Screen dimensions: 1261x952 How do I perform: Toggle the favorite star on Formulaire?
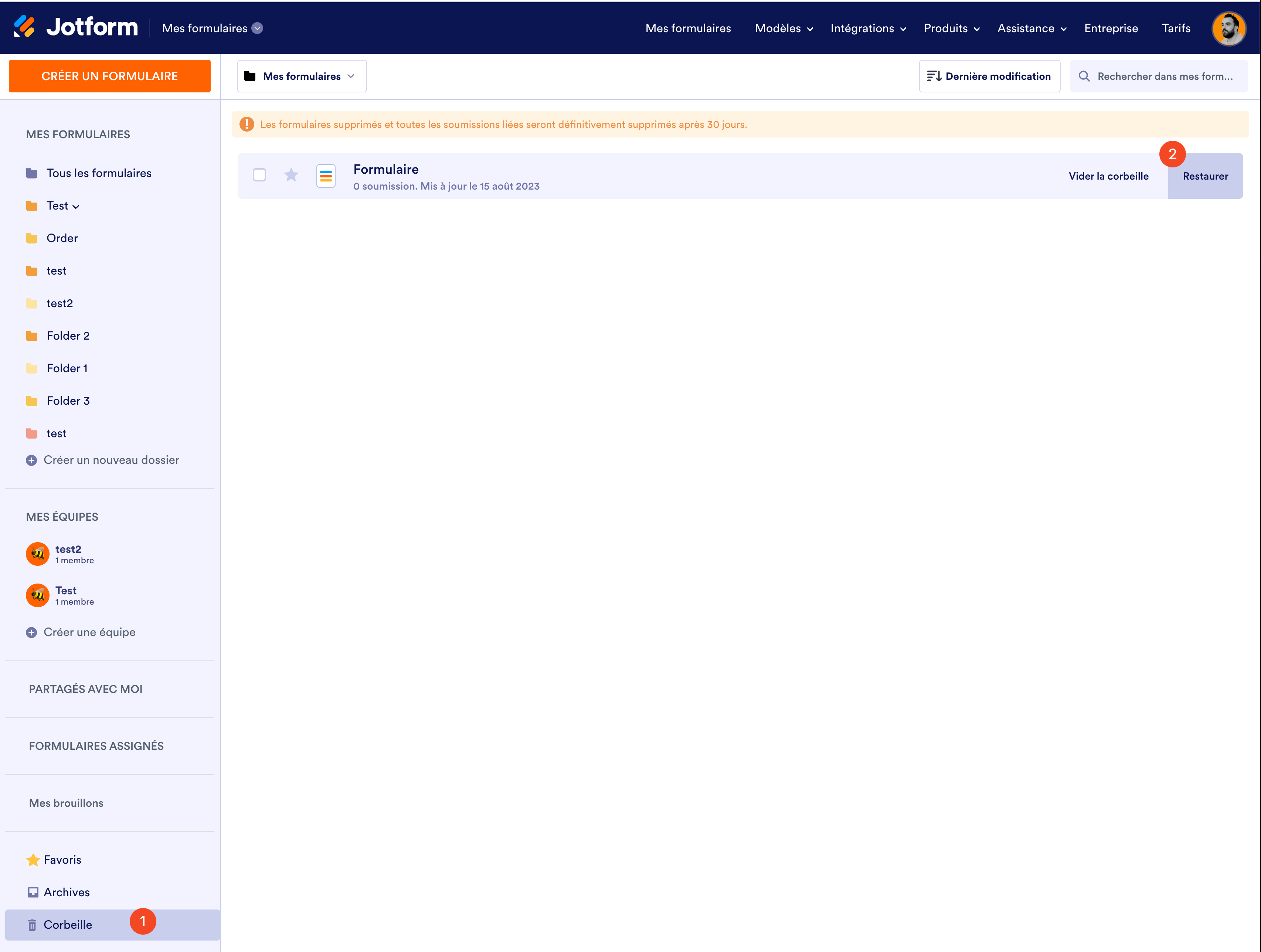click(x=291, y=175)
